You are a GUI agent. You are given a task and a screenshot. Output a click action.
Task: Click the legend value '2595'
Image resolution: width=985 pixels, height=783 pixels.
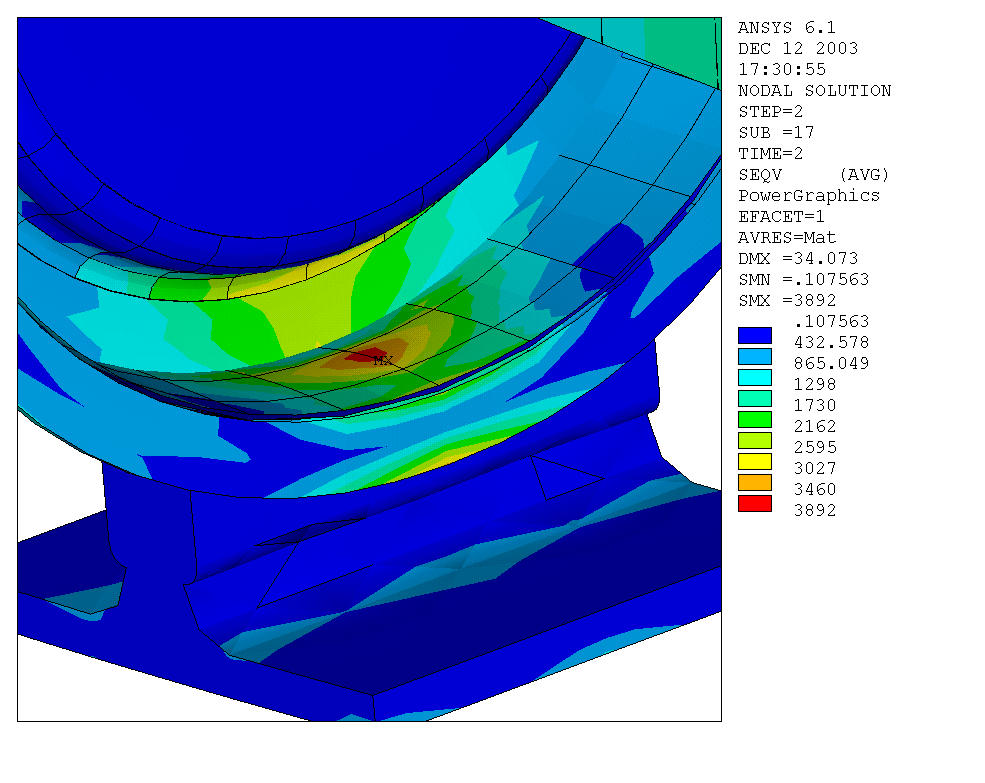pyautogui.click(x=815, y=447)
